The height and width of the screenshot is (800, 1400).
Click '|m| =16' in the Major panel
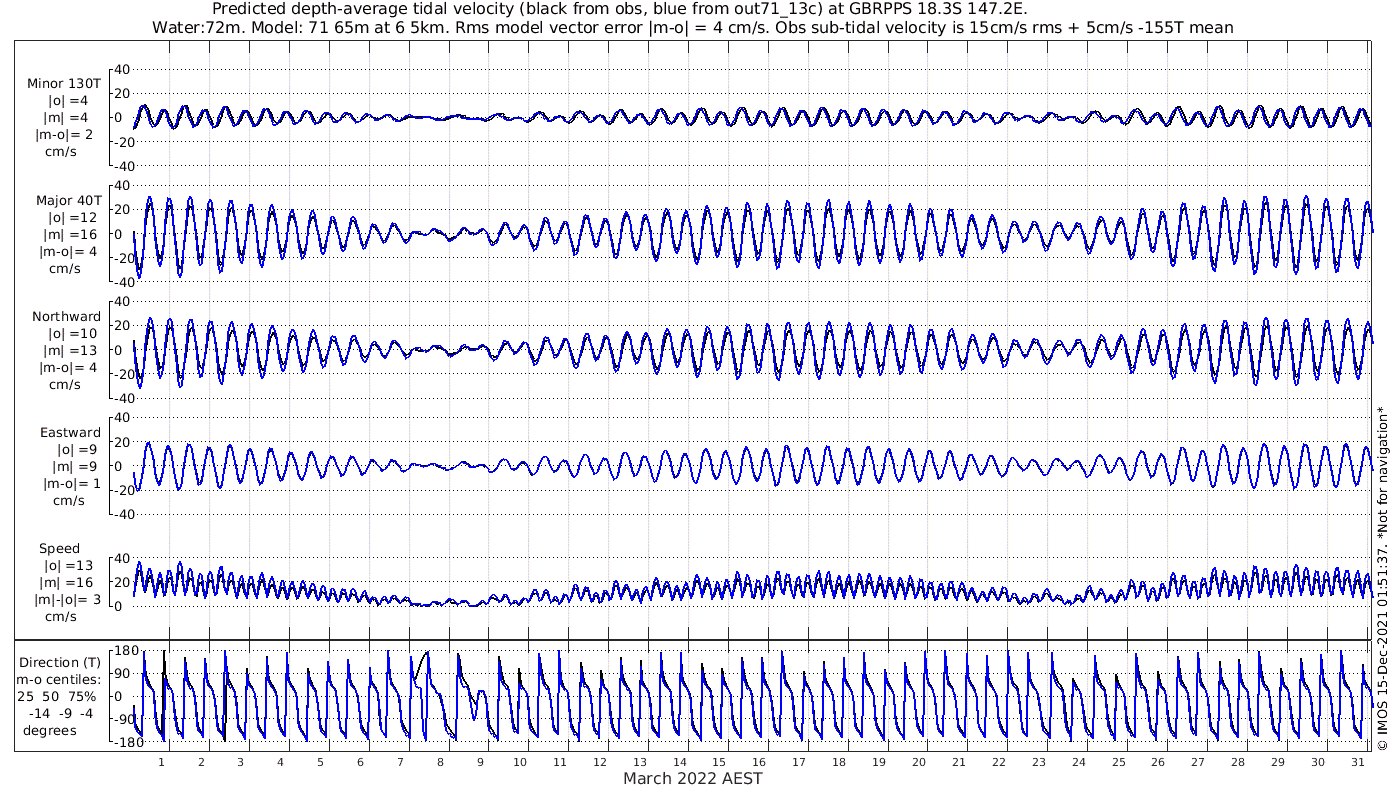(x=69, y=235)
